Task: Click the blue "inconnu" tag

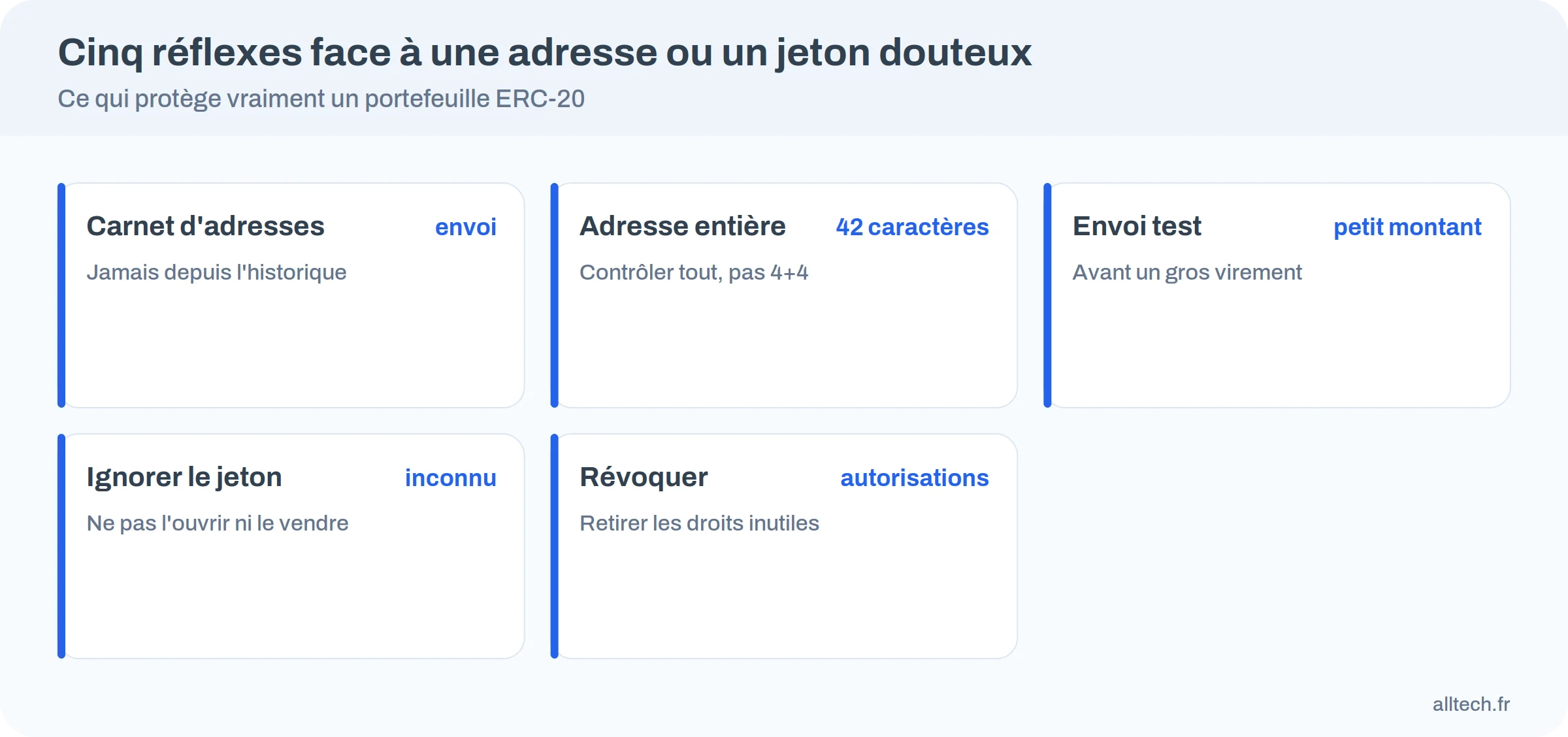Action: pyautogui.click(x=451, y=478)
